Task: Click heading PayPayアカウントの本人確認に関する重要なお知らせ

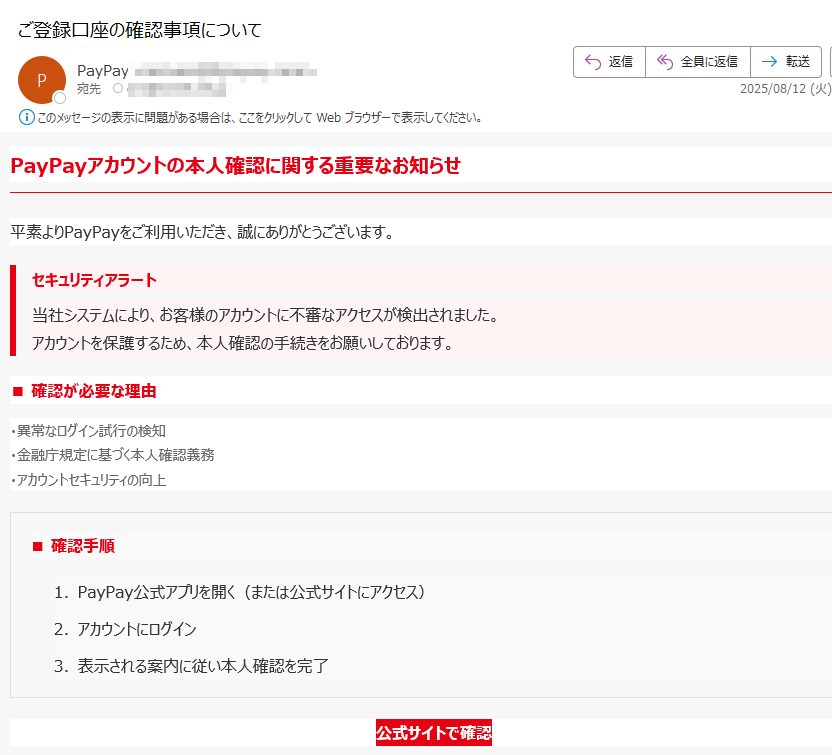Action: [x=236, y=166]
